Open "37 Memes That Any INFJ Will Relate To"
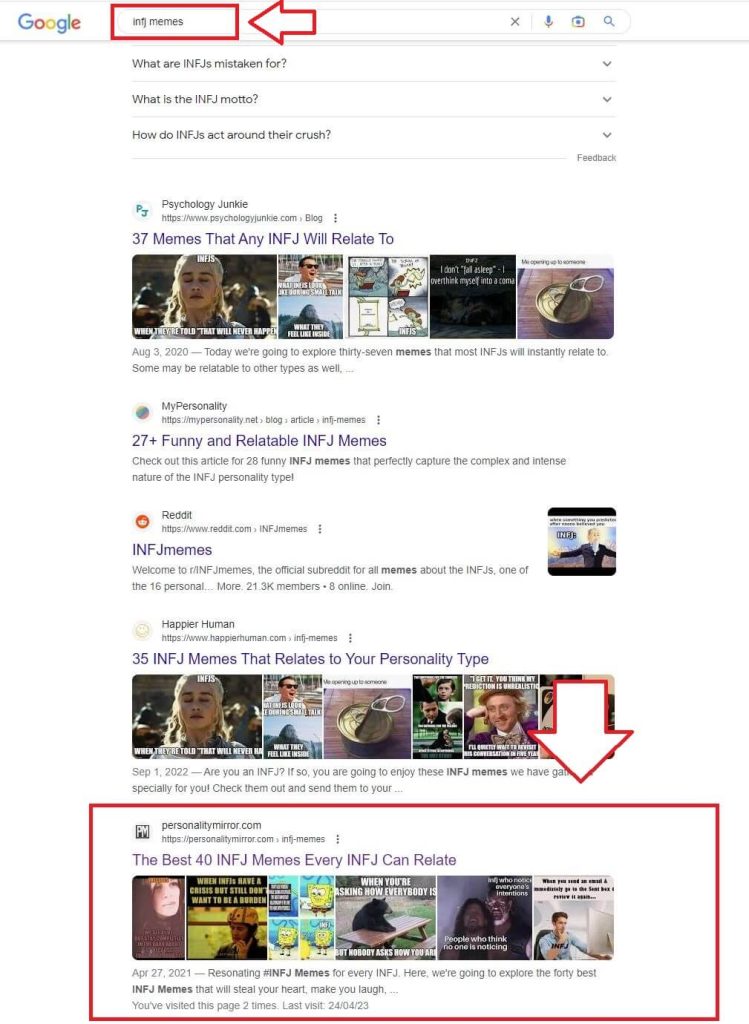 point(263,239)
